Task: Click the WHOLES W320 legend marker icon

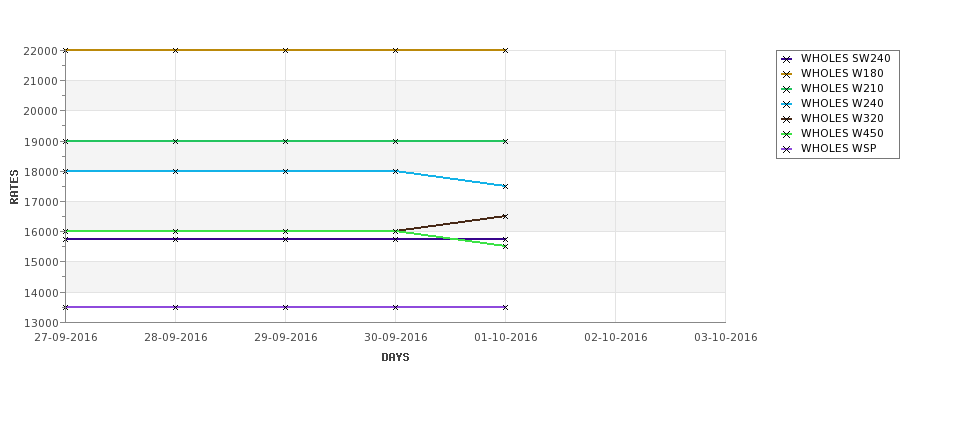Action: click(786, 119)
